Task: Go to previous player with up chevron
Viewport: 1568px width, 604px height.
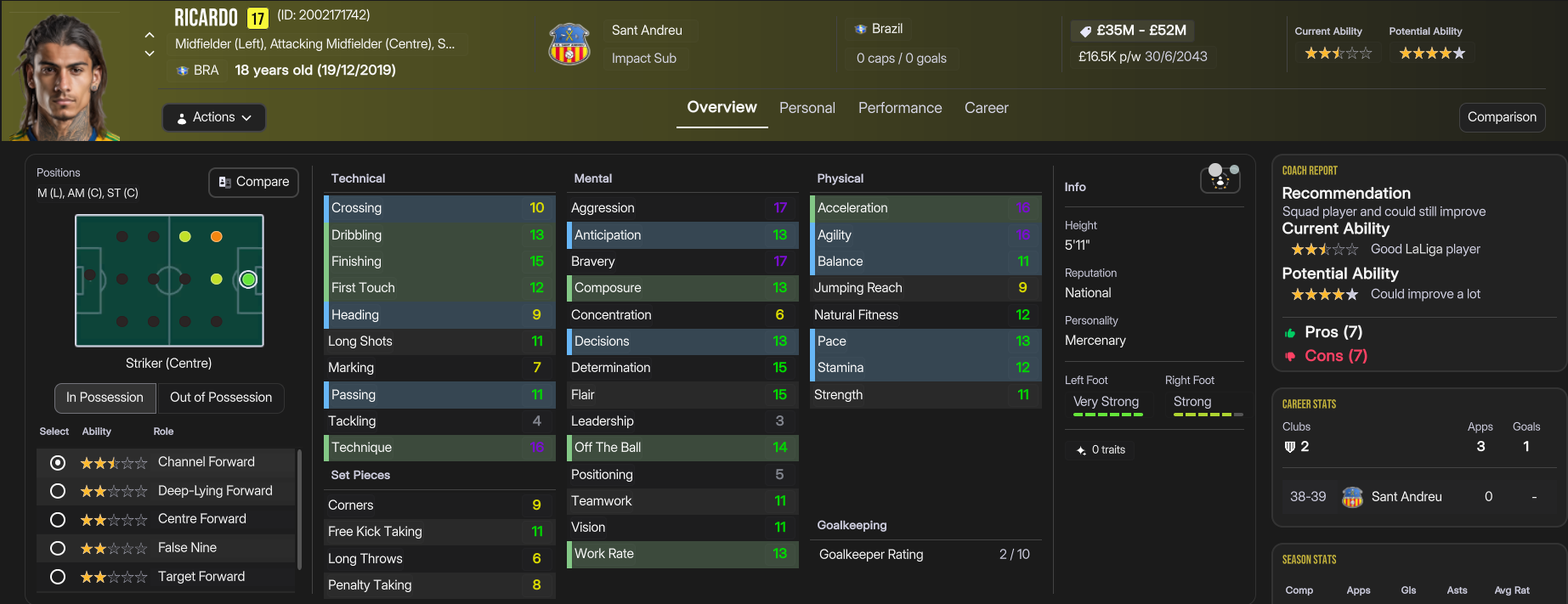Action: coord(150,35)
